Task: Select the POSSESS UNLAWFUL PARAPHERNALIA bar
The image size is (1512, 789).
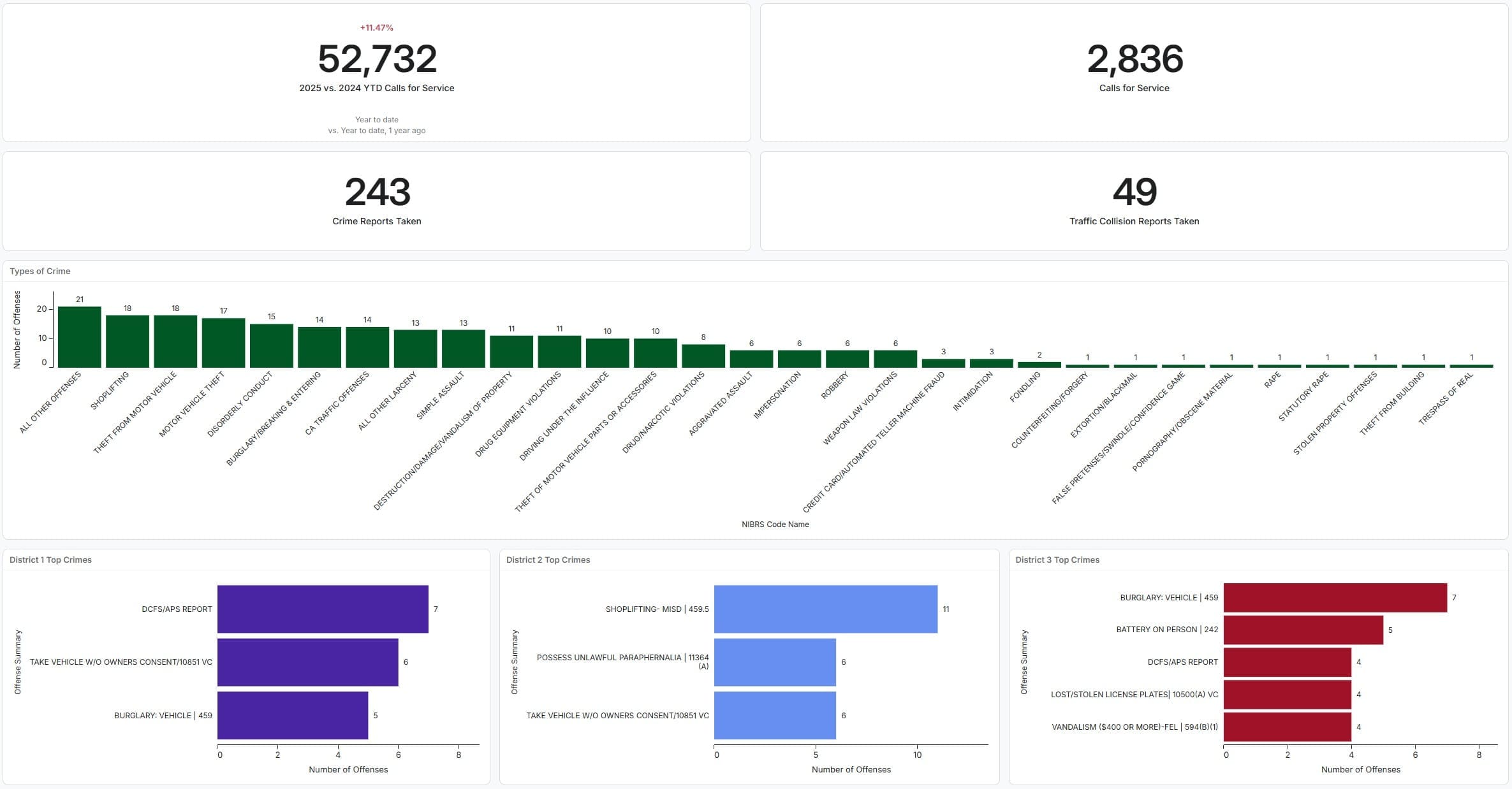Action: [774, 662]
